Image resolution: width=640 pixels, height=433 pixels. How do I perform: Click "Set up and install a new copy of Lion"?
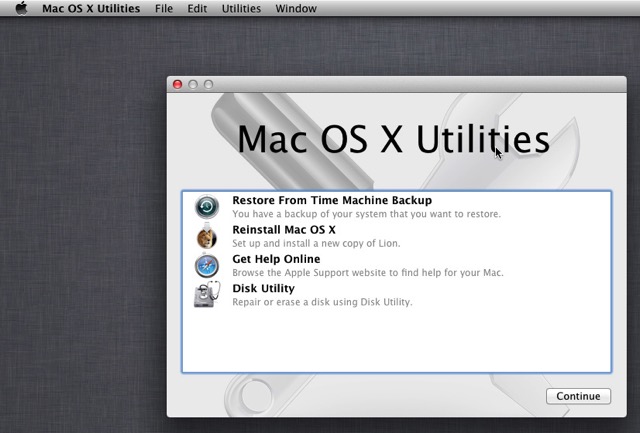[316, 243]
